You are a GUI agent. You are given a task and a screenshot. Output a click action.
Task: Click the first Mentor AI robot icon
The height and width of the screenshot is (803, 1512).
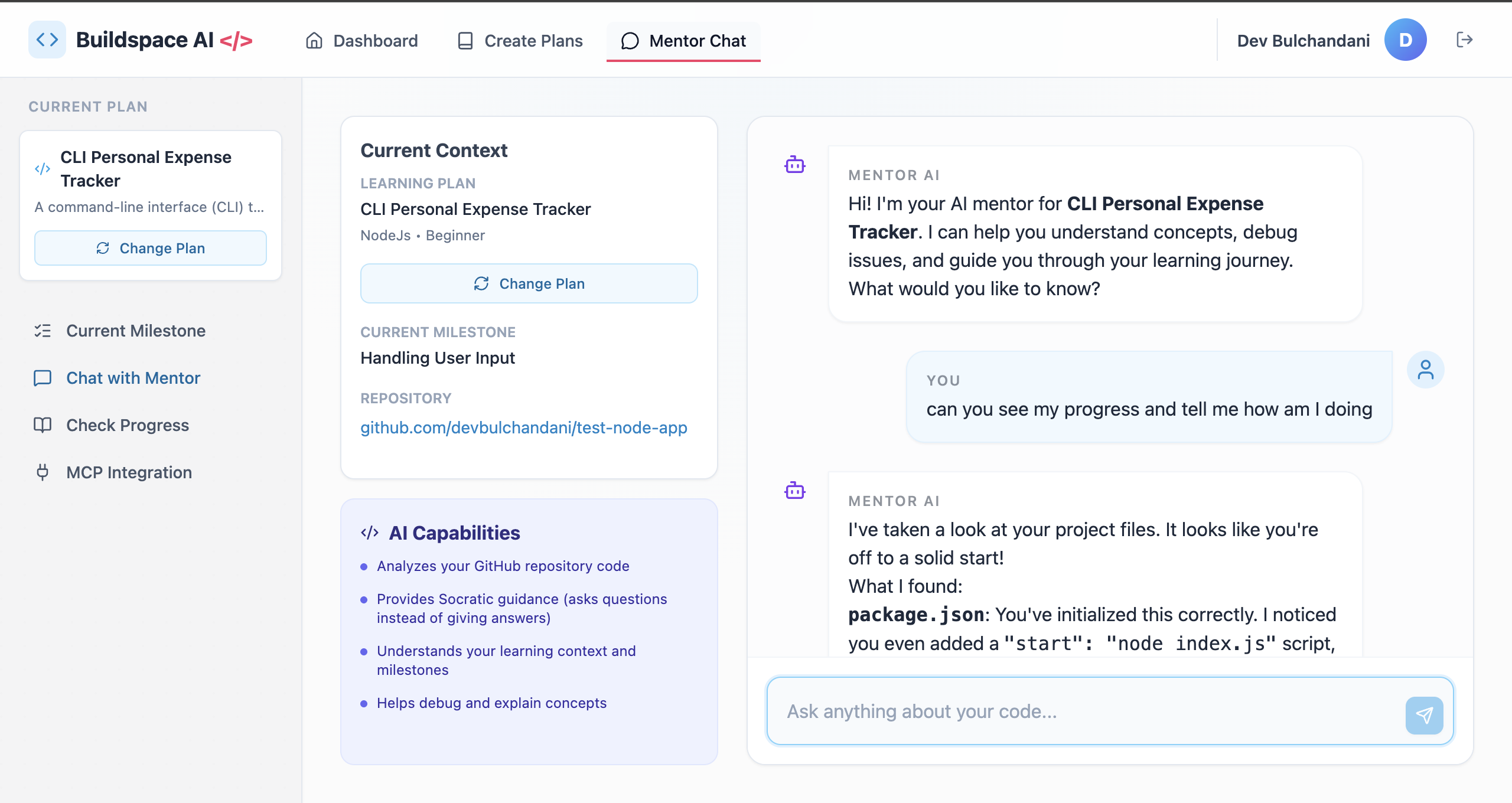click(x=794, y=165)
